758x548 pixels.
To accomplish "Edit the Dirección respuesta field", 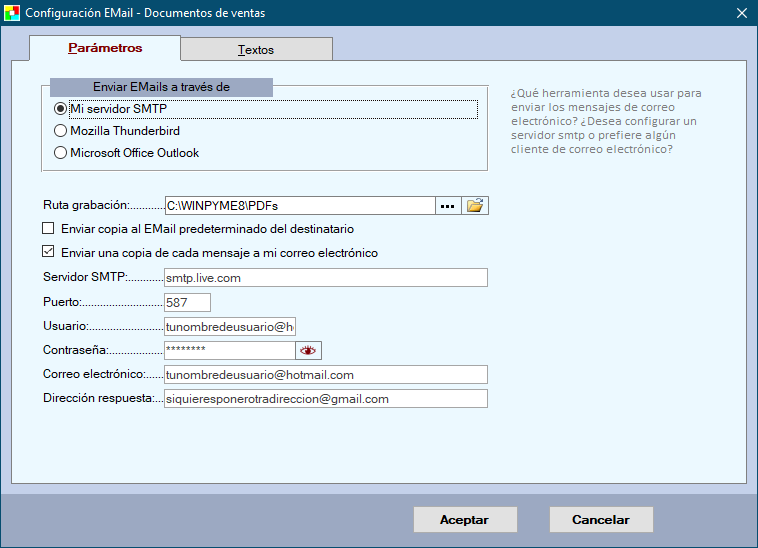I will pyautogui.click(x=325, y=399).
